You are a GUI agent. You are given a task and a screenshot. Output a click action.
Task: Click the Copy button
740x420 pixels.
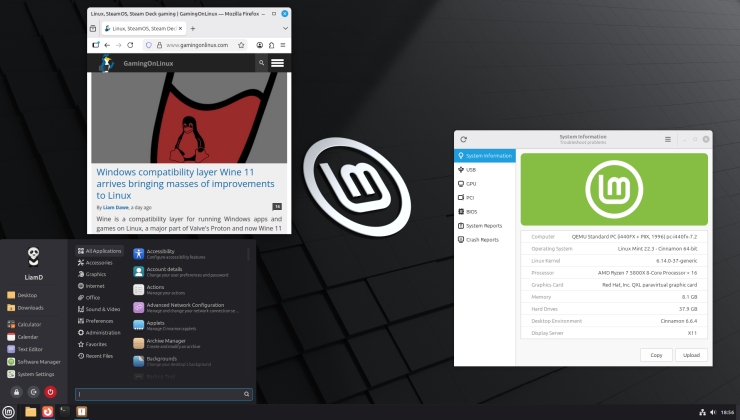click(656, 355)
